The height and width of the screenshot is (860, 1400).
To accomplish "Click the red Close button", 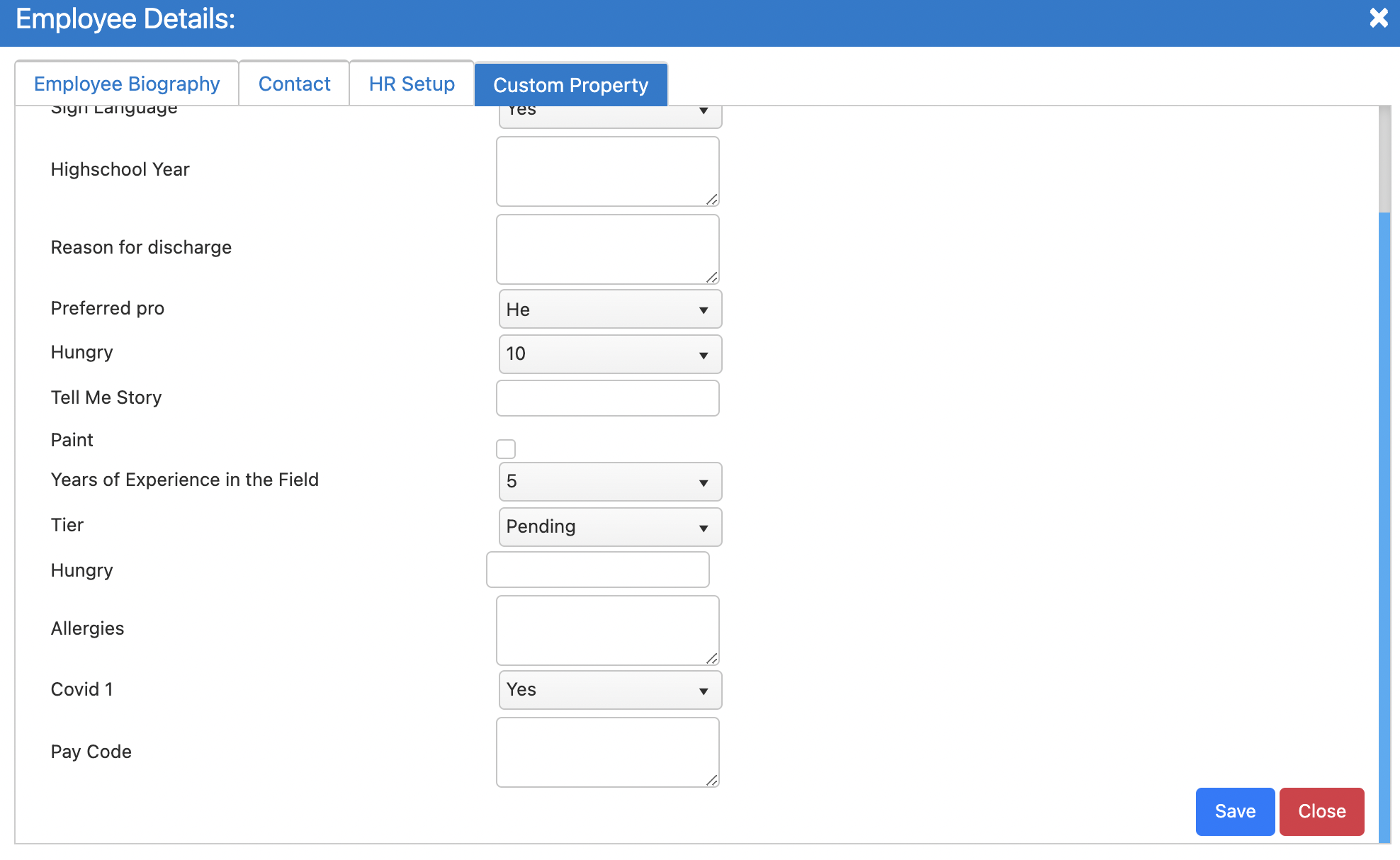I will (1321, 812).
